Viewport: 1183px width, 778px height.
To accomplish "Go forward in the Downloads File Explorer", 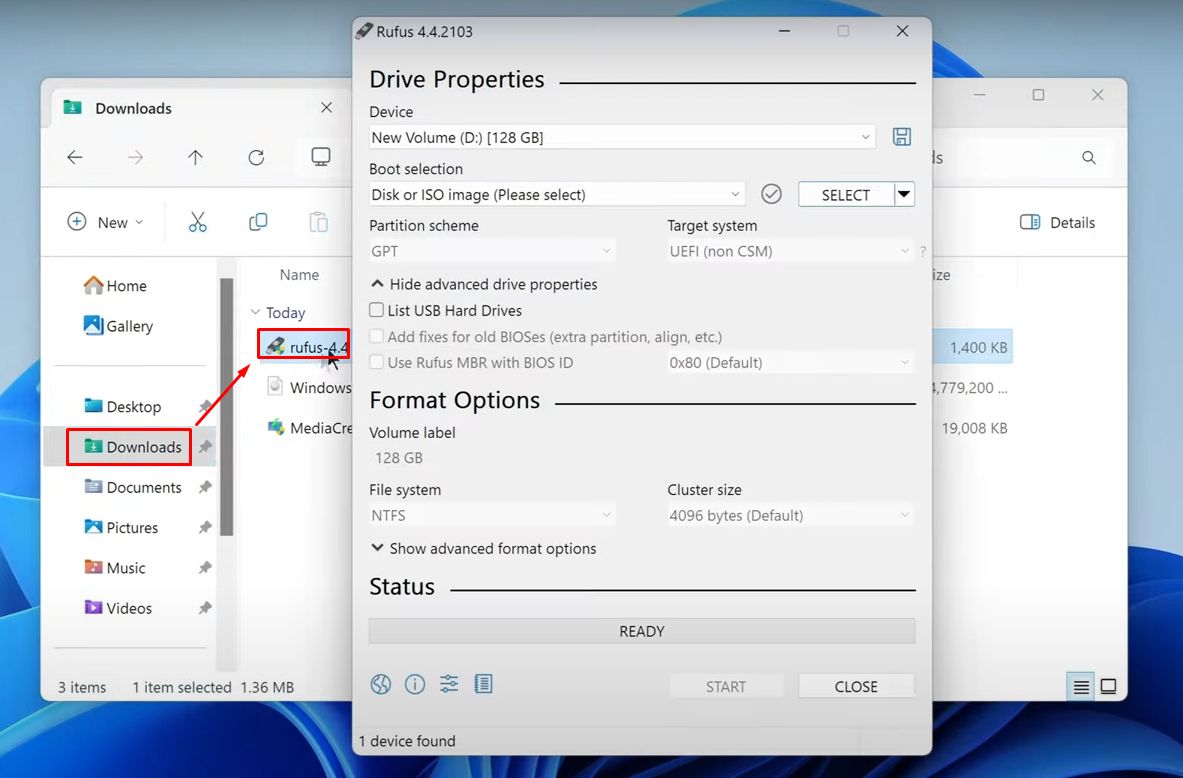I will coord(136,157).
